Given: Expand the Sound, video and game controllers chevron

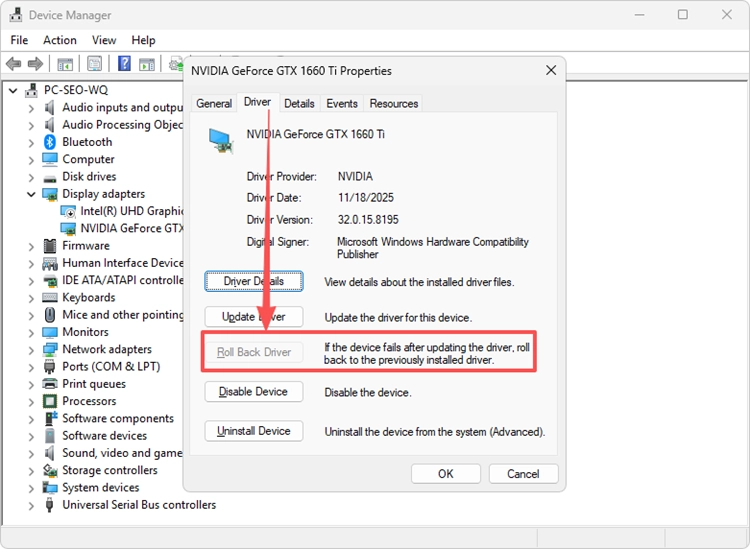Looking at the screenshot, I should pos(31,453).
